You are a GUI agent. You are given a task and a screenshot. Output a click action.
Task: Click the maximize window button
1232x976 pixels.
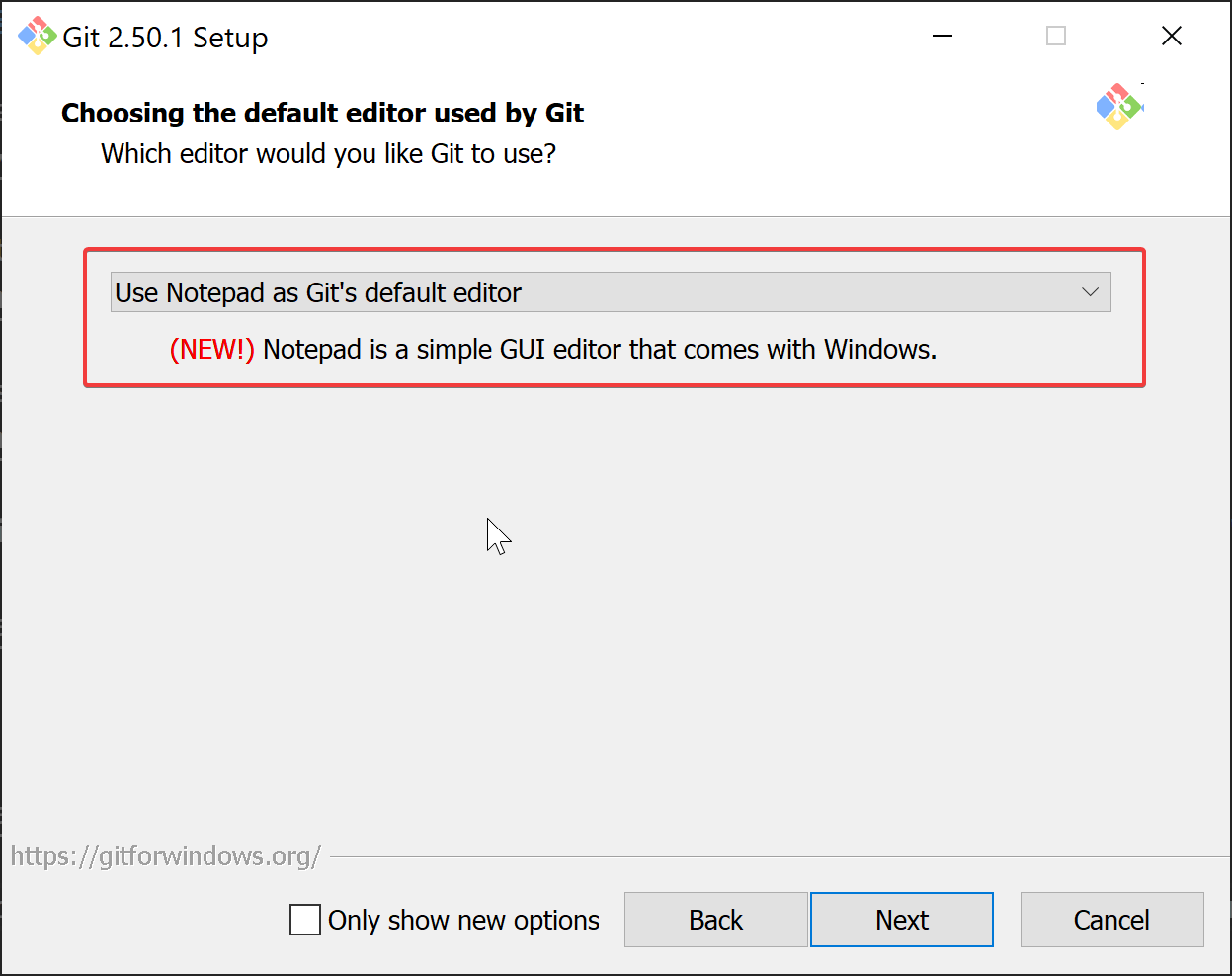[1056, 37]
